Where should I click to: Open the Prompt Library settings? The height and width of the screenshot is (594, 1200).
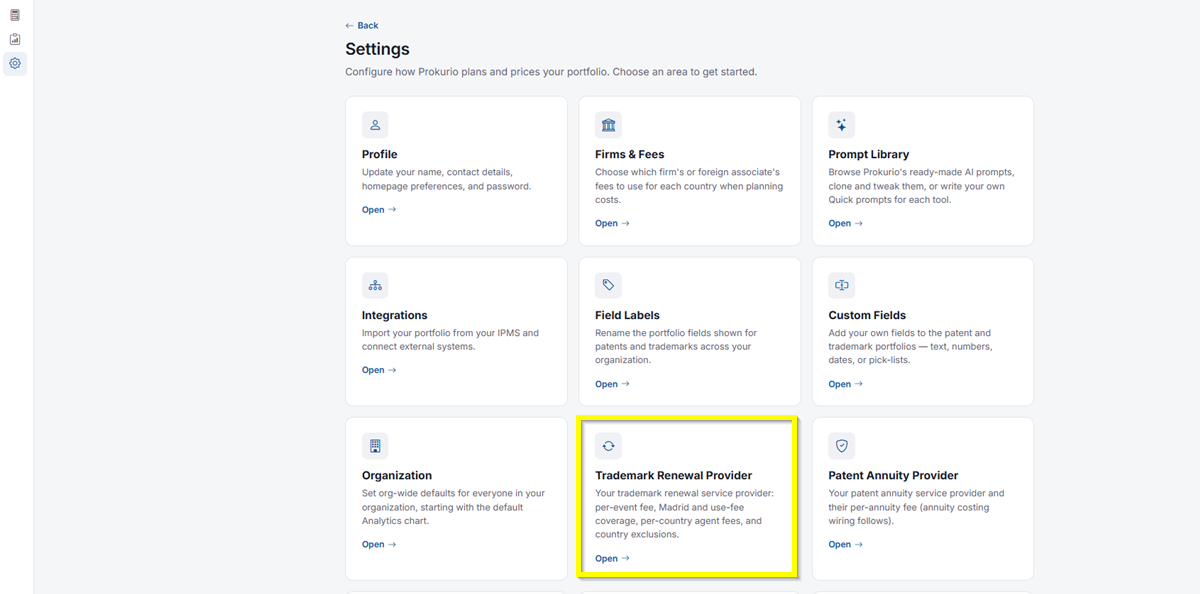click(845, 223)
